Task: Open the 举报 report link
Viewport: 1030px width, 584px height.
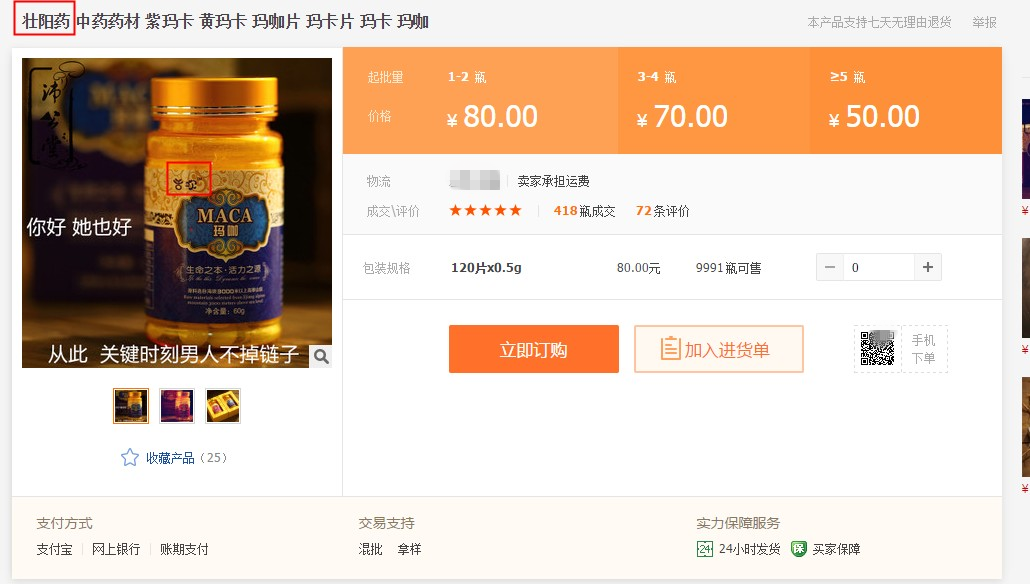Action: point(984,22)
